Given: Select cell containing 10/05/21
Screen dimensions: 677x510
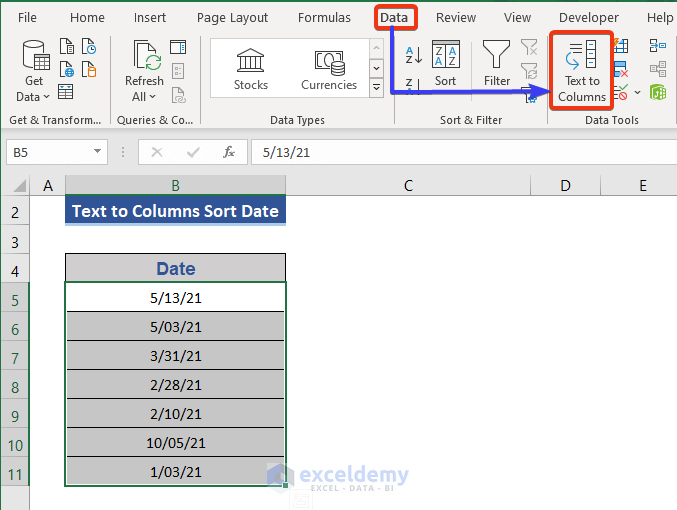Looking at the screenshot, I should coord(175,443).
